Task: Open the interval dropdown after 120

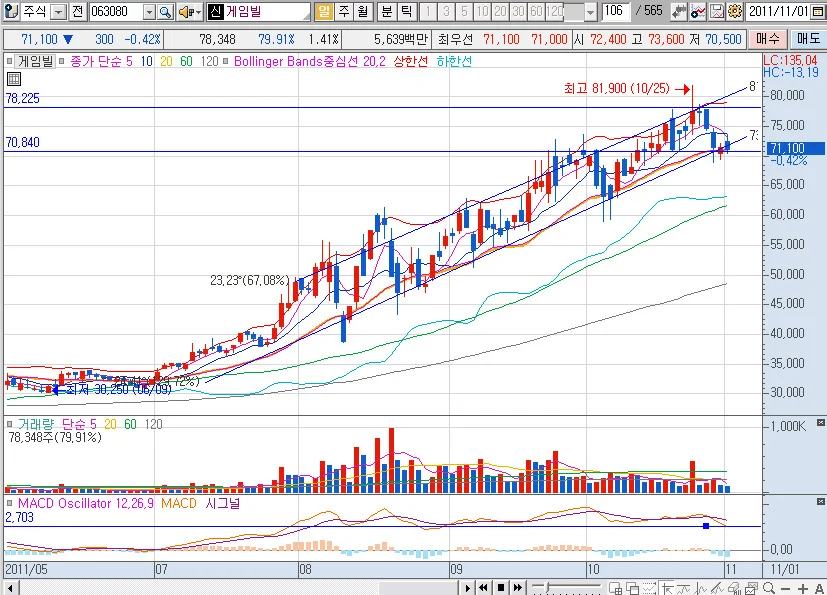Action: pyautogui.click(x=591, y=12)
